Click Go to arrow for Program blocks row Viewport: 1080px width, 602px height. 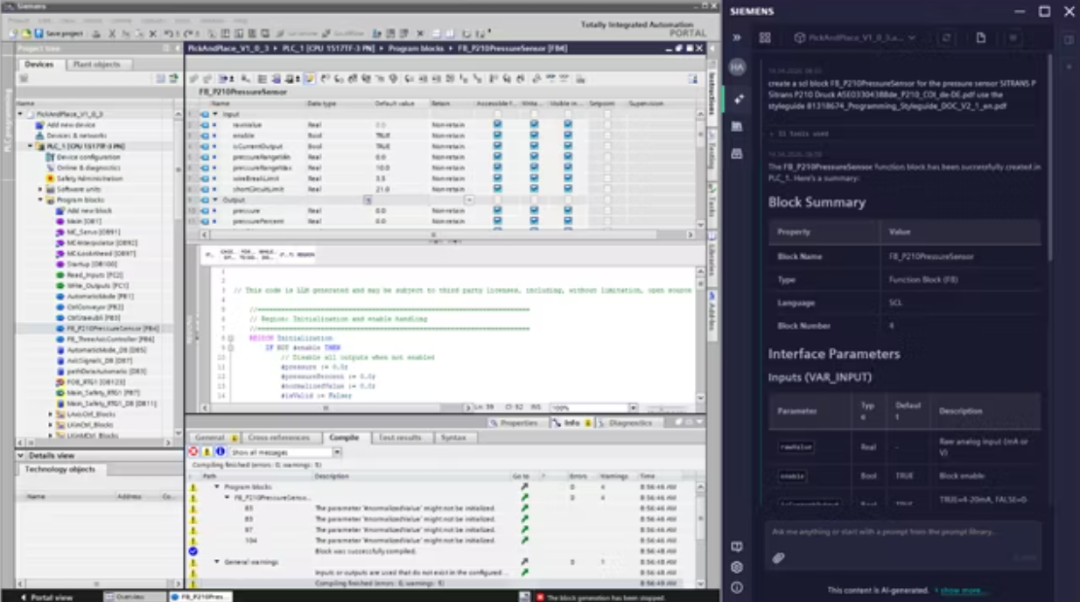tap(524, 487)
